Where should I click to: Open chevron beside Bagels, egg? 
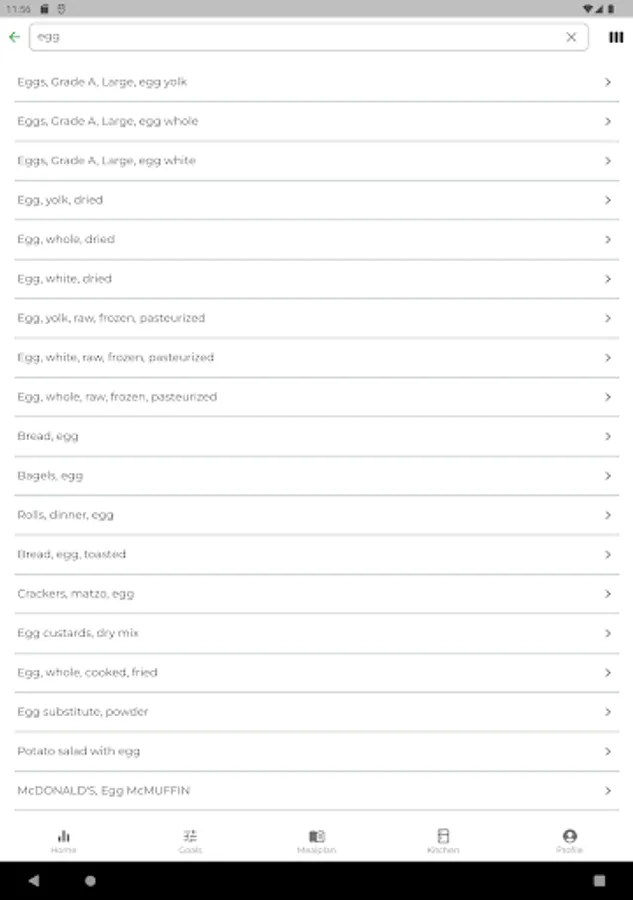pyautogui.click(x=608, y=476)
